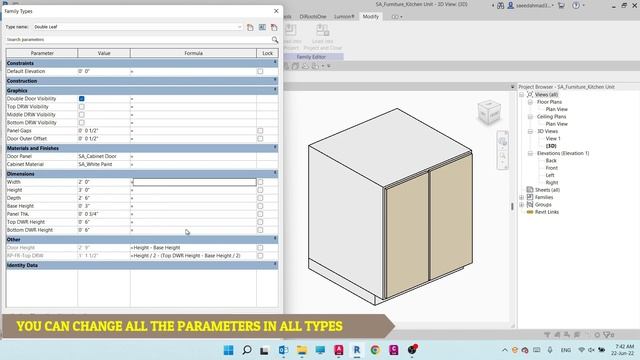
Task: Click the Parameter column header
Action: click(x=42, y=53)
